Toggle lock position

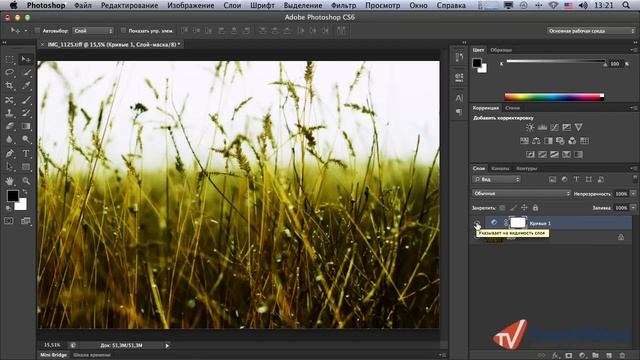(524, 208)
